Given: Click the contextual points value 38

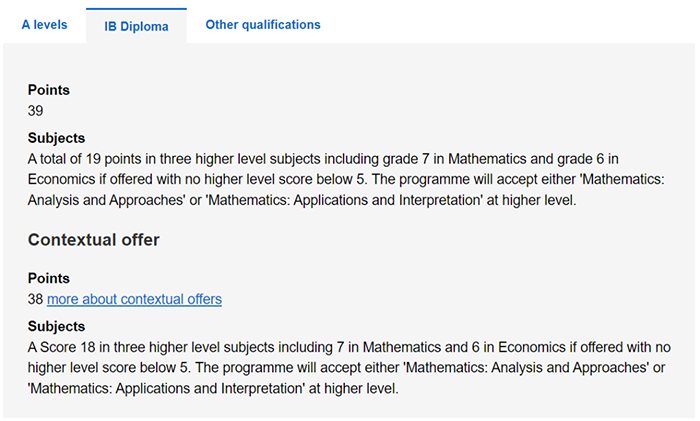Looking at the screenshot, I should pos(36,299).
